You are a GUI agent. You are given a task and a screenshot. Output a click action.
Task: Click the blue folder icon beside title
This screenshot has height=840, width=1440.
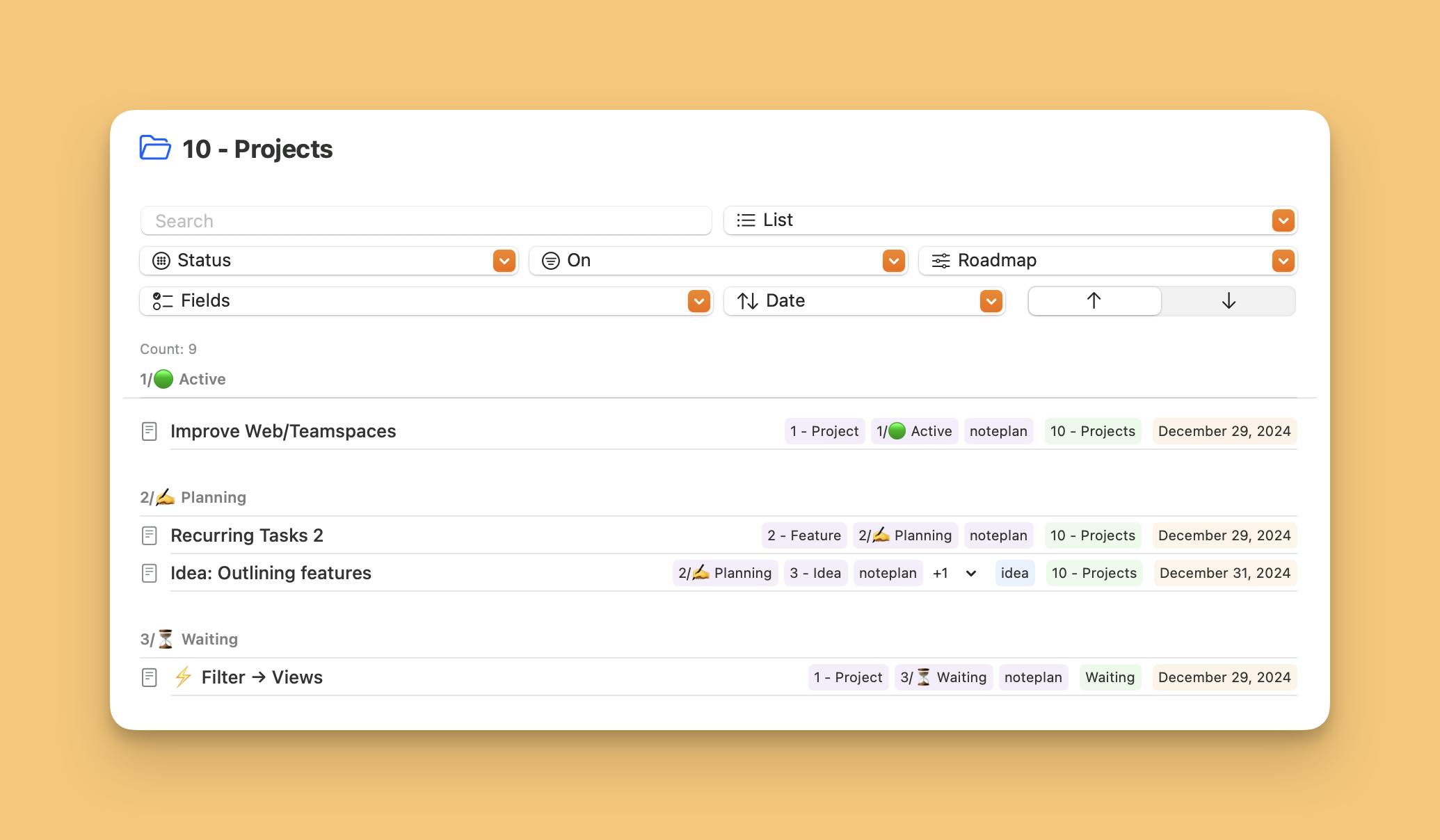[154, 148]
